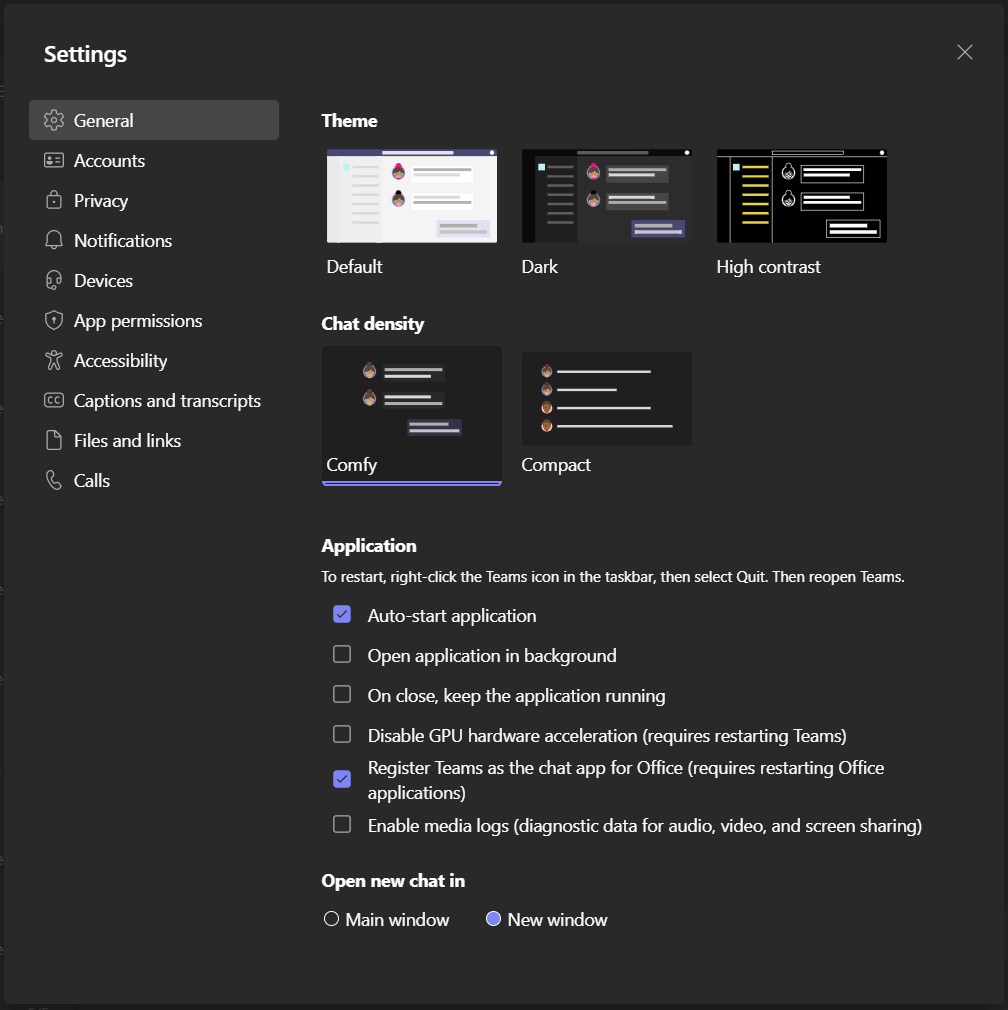This screenshot has width=1008, height=1010.
Task: Check Disable GPU hardware acceleration
Action: click(342, 733)
